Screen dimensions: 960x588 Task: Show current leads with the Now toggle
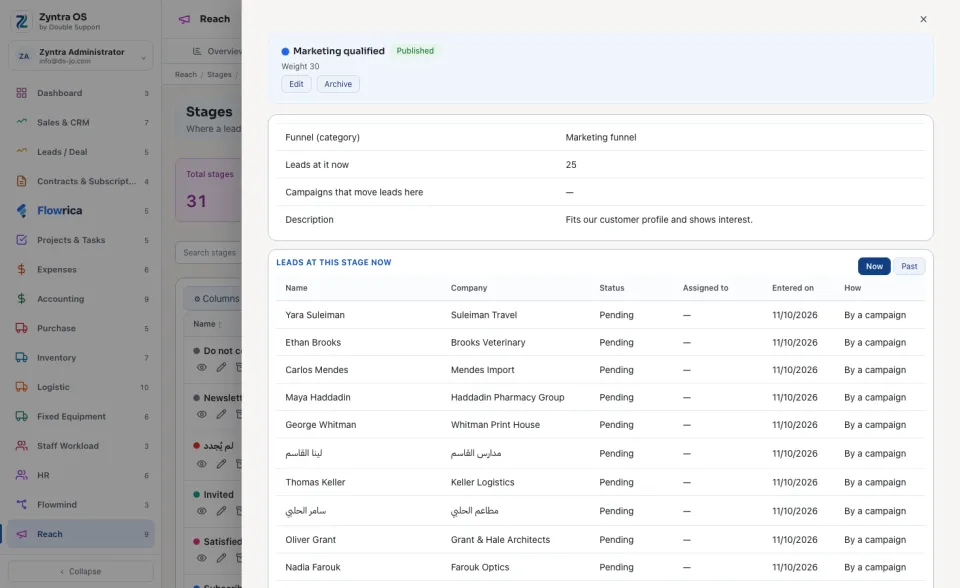click(874, 266)
